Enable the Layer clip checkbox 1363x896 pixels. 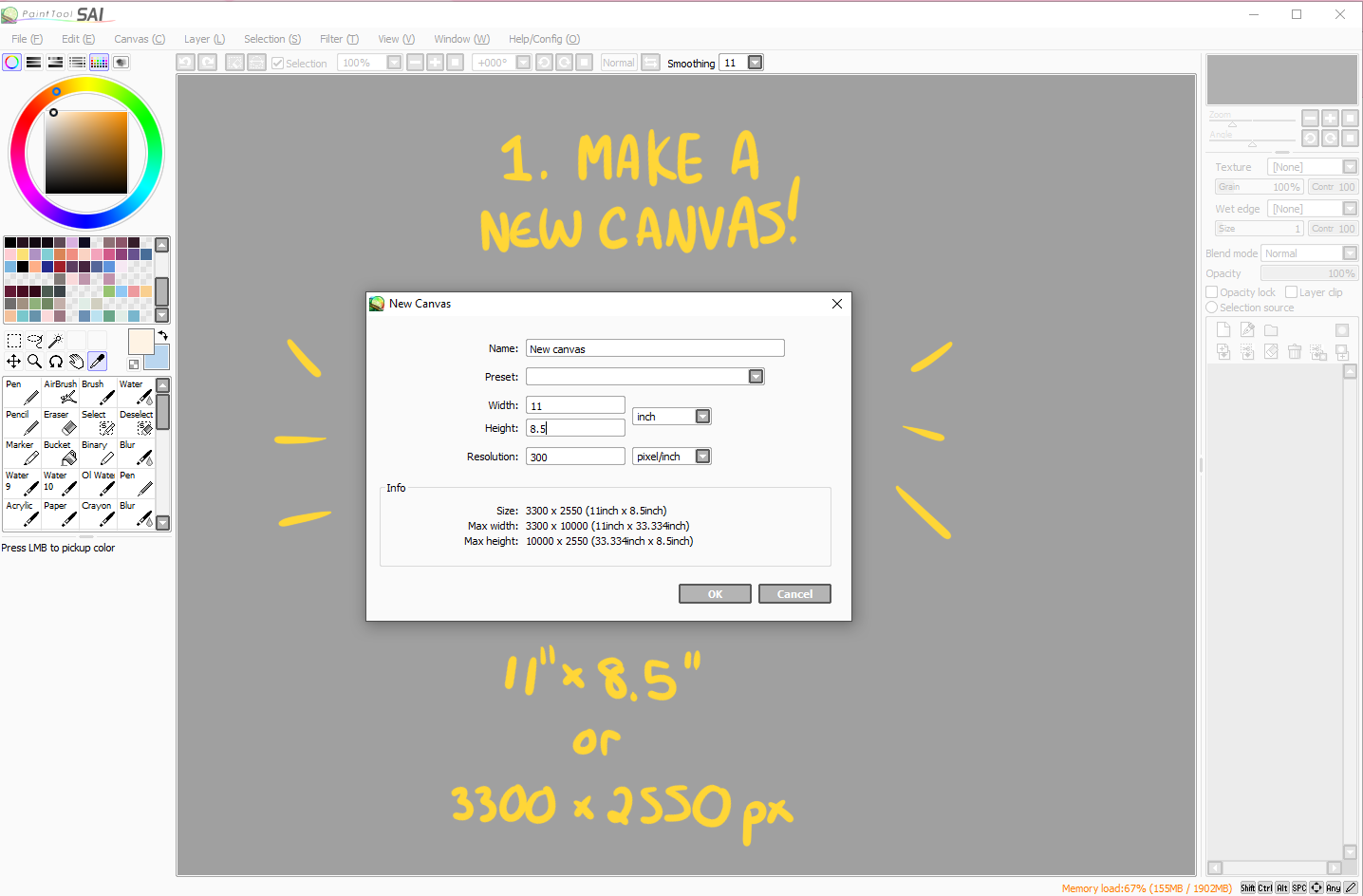[1291, 292]
